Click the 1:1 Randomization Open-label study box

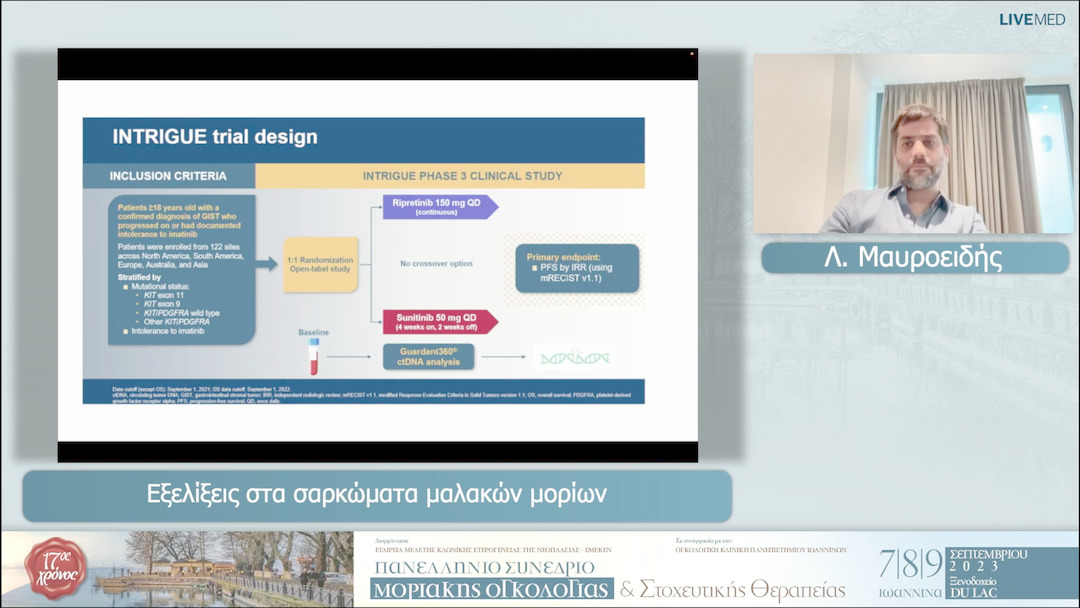[320, 264]
